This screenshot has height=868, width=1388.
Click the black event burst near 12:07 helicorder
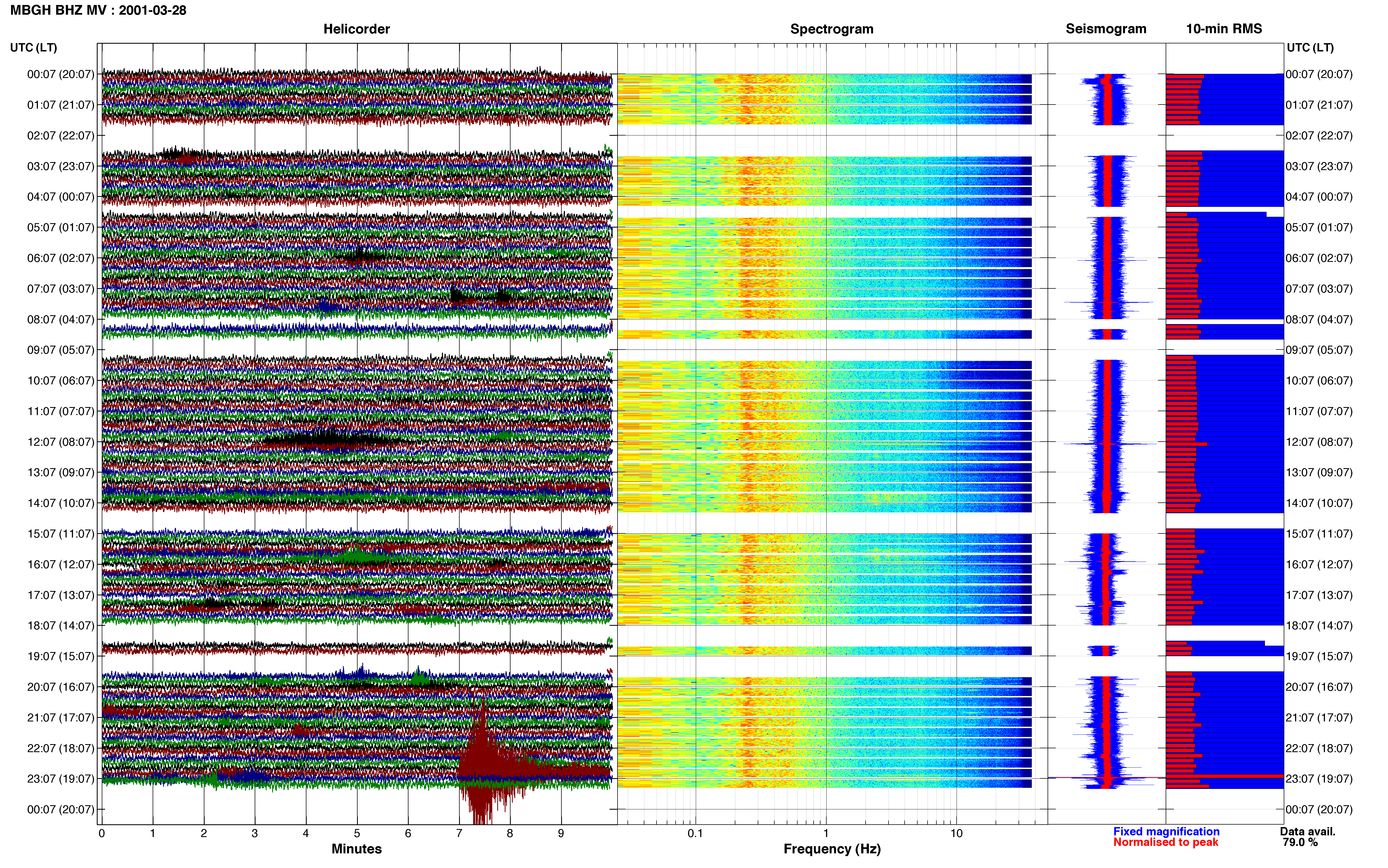click(330, 439)
